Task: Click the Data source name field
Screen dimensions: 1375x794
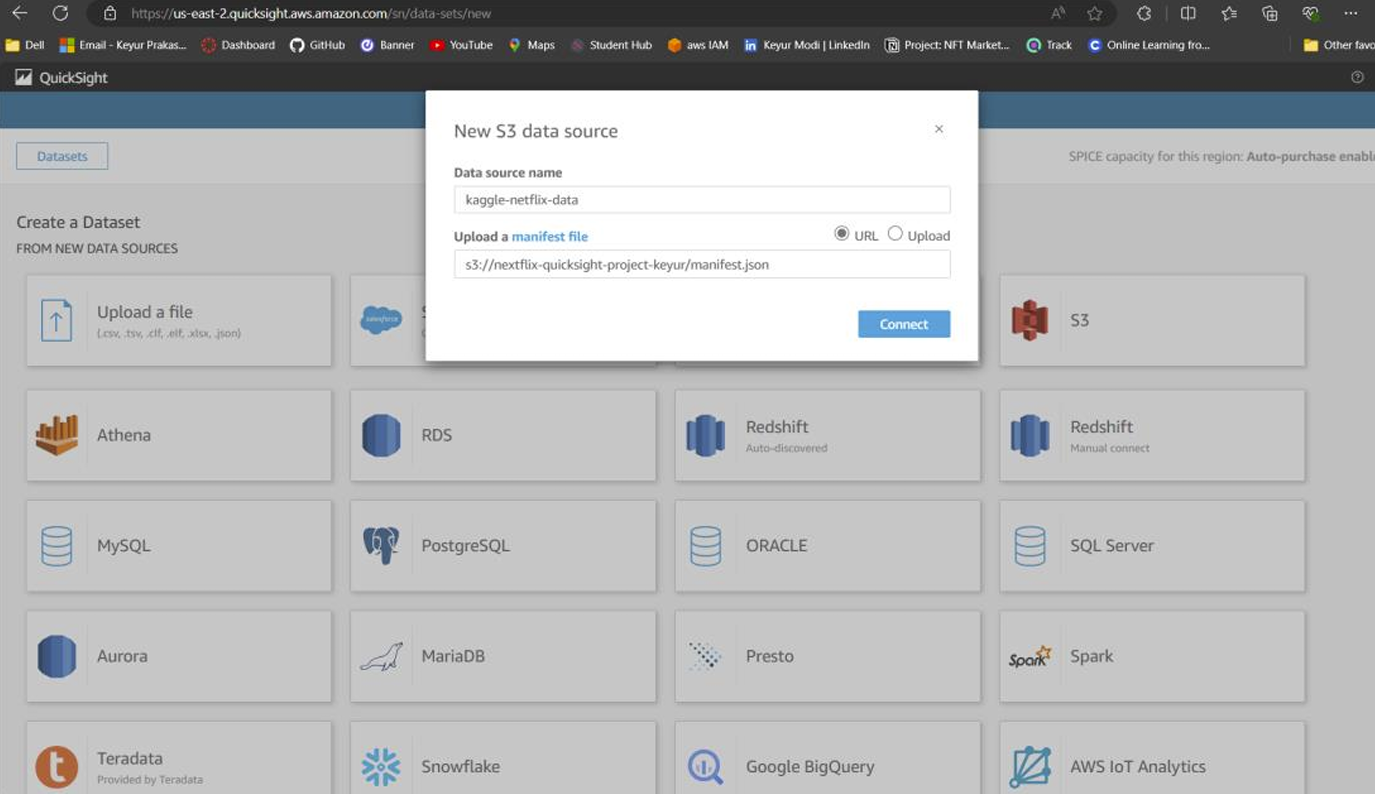Action: pyautogui.click(x=702, y=200)
